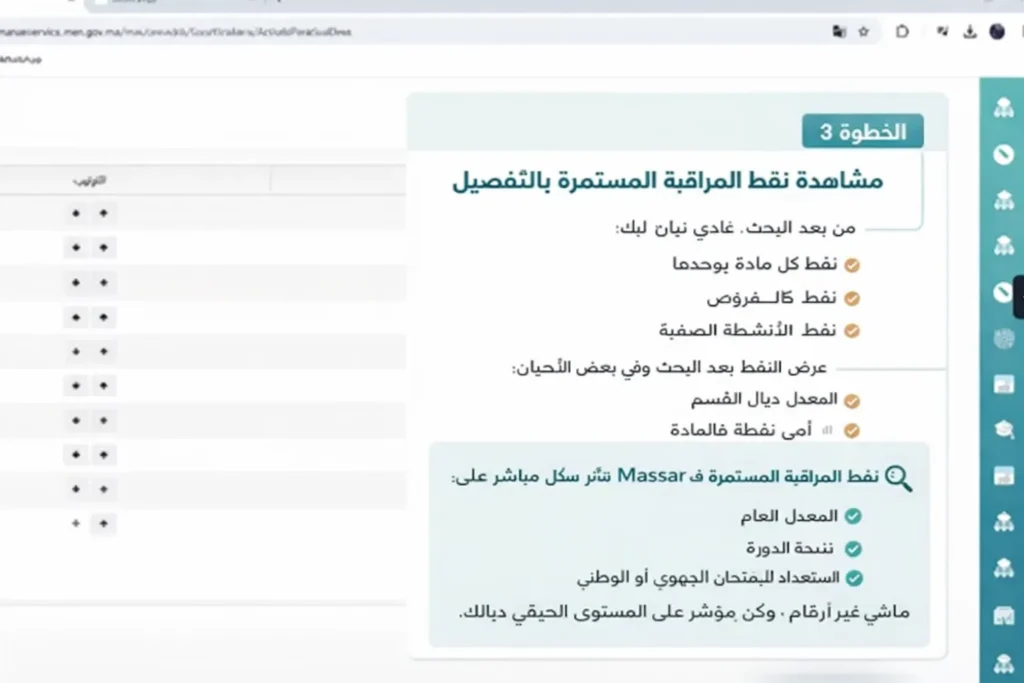Screen dimensions: 1024x683
Task: Collapse the second row using its down arrow
Action: [x=75, y=247]
